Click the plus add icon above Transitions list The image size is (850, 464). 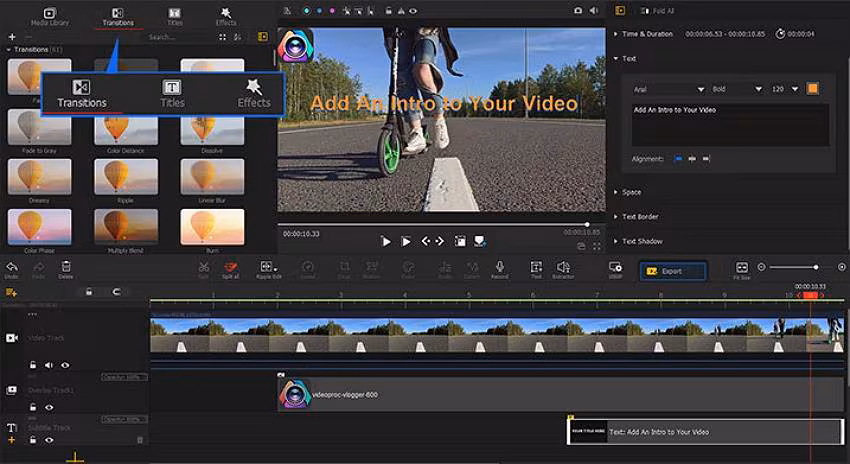pyautogui.click(x=12, y=37)
